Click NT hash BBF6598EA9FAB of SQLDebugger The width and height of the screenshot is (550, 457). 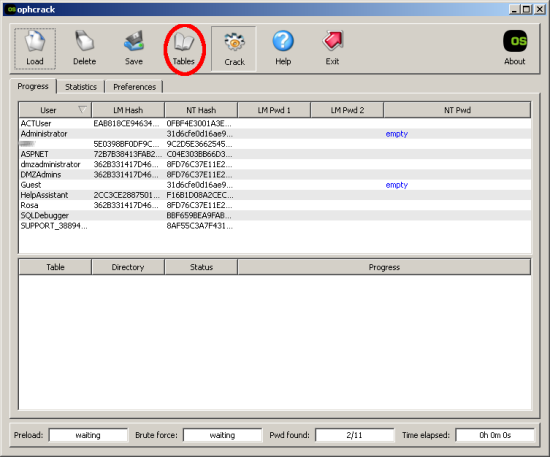pyautogui.click(x=199, y=215)
